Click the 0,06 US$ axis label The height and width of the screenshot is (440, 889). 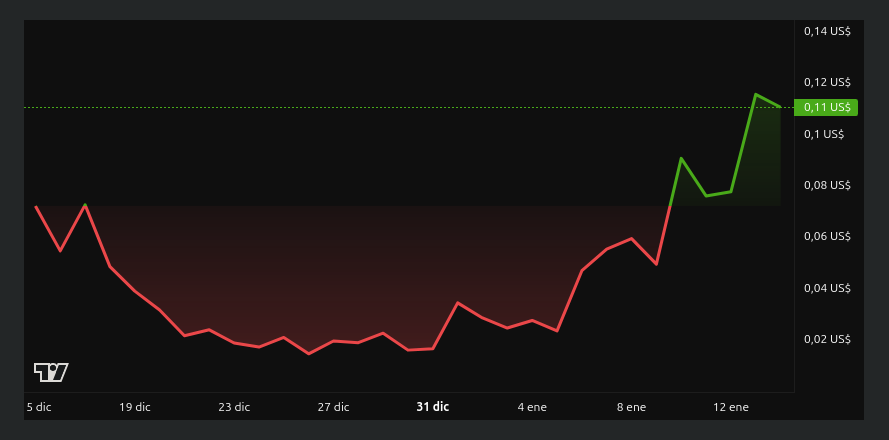(827, 236)
